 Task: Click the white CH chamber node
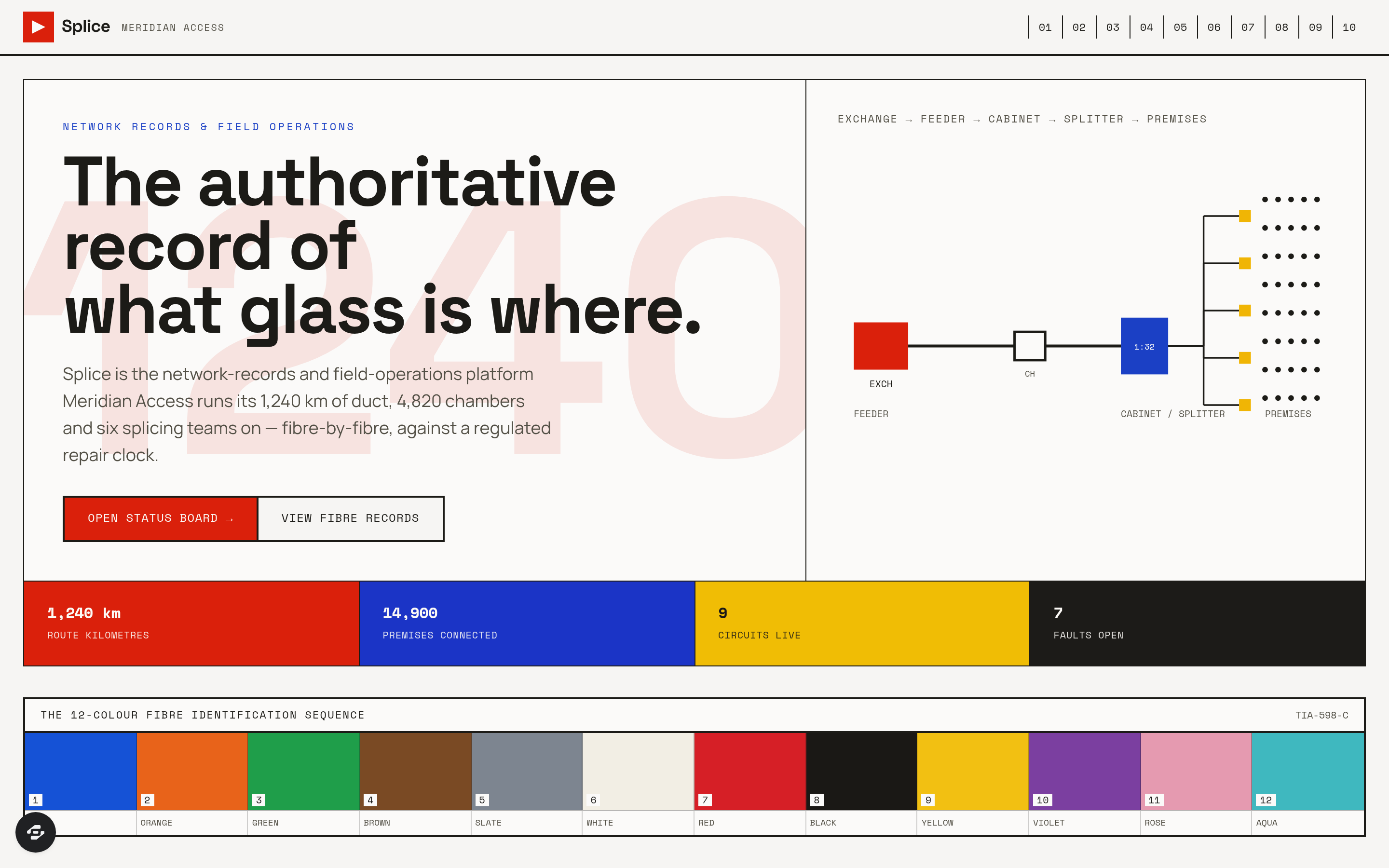coord(1030,346)
